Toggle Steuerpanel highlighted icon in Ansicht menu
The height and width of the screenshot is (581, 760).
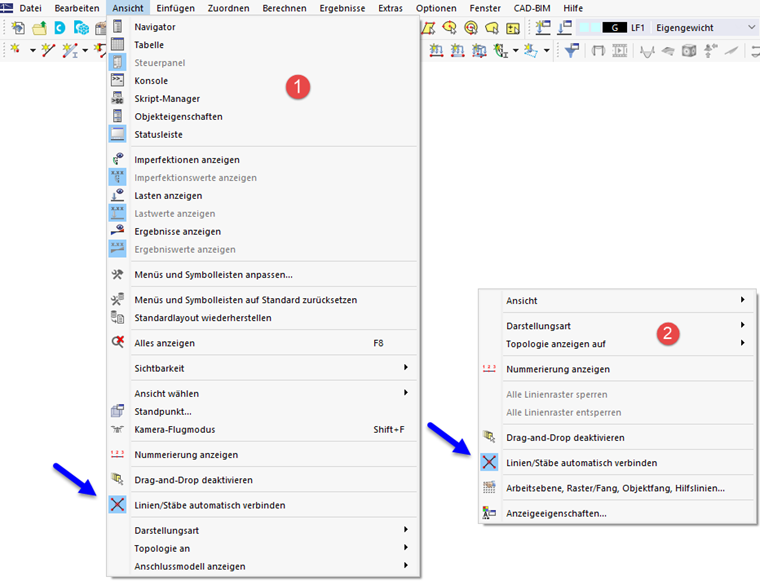coord(117,62)
